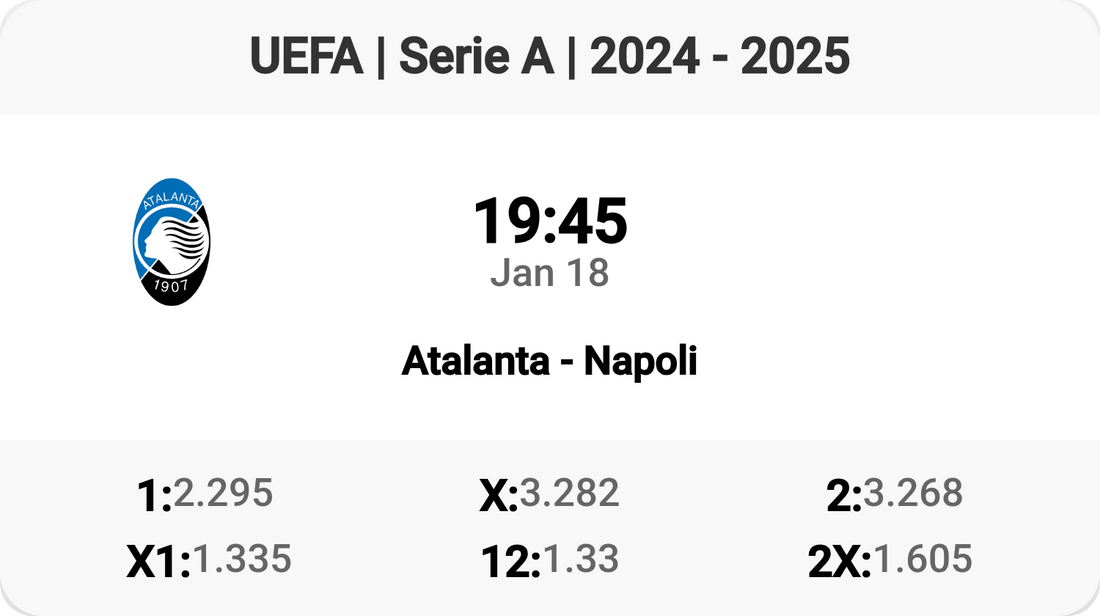Click the bold "1:" outcome label
Viewport: 1100px width, 616px height.
(153, 496)
